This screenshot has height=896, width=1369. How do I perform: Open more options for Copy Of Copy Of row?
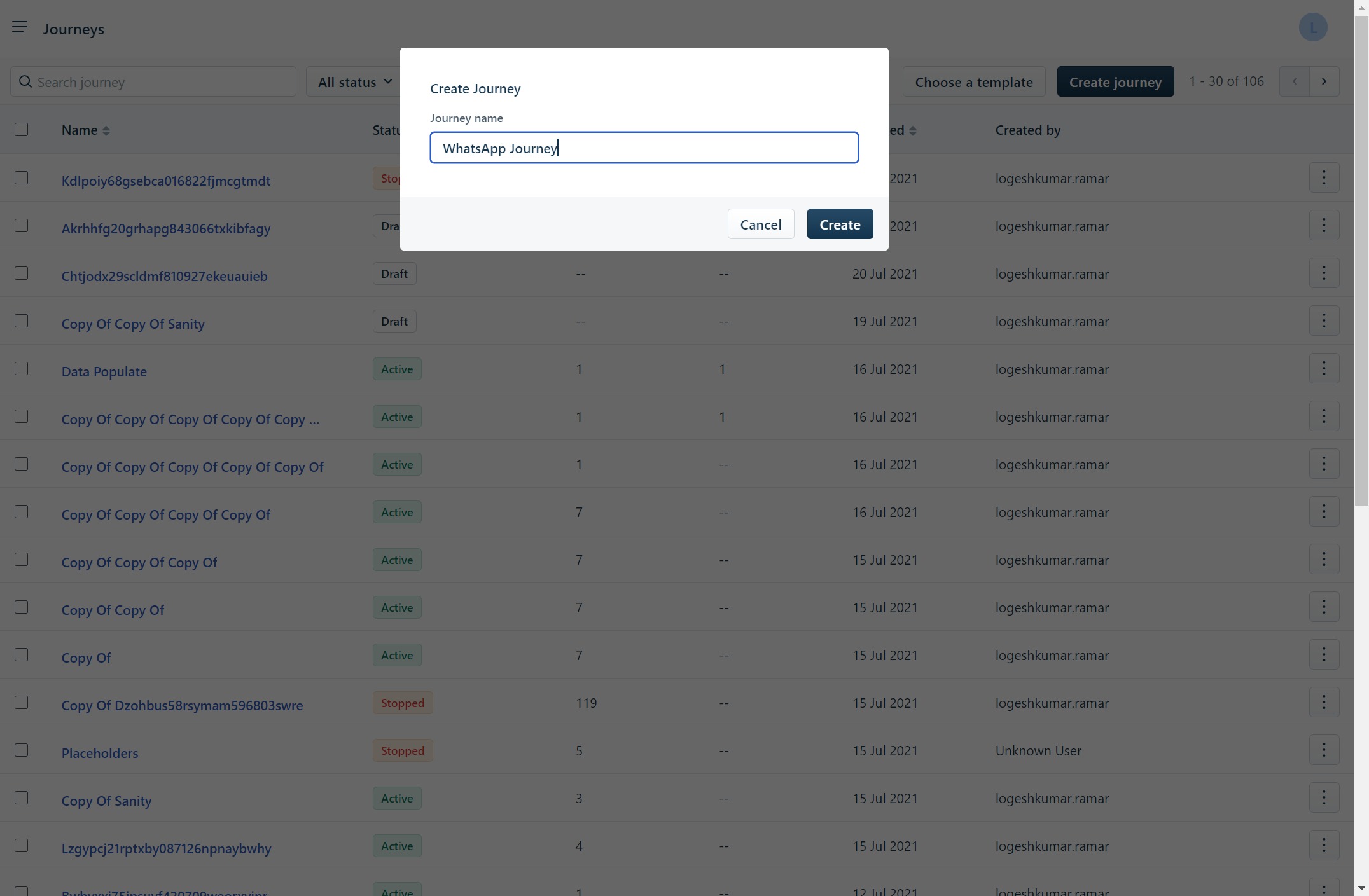(x=1324, y=607)
